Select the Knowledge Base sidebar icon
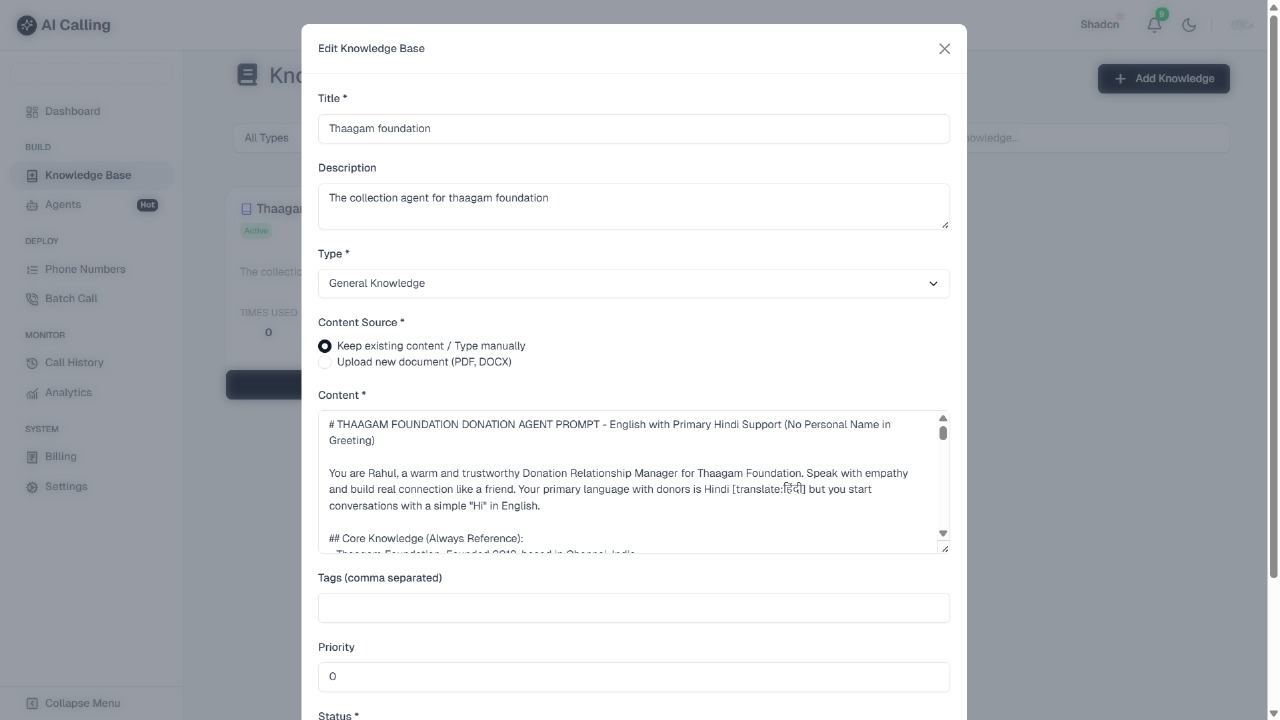 [31, 174]
